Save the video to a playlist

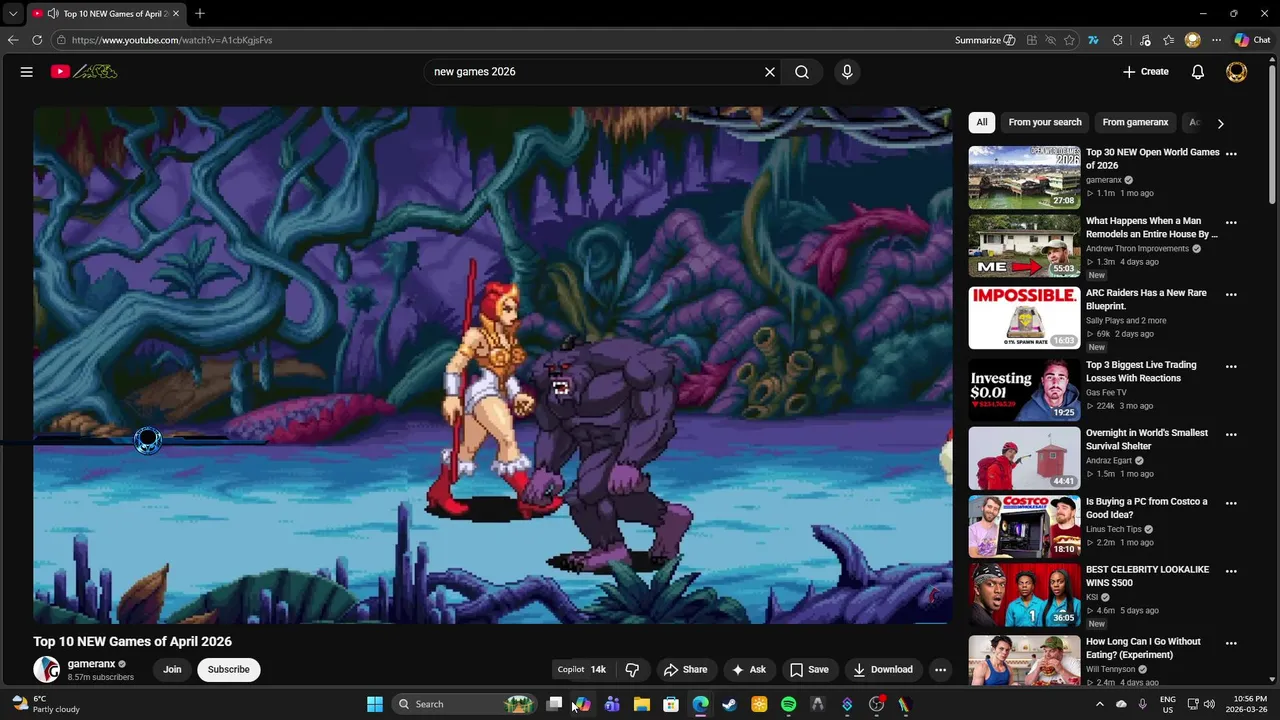[x=809, y=669]
